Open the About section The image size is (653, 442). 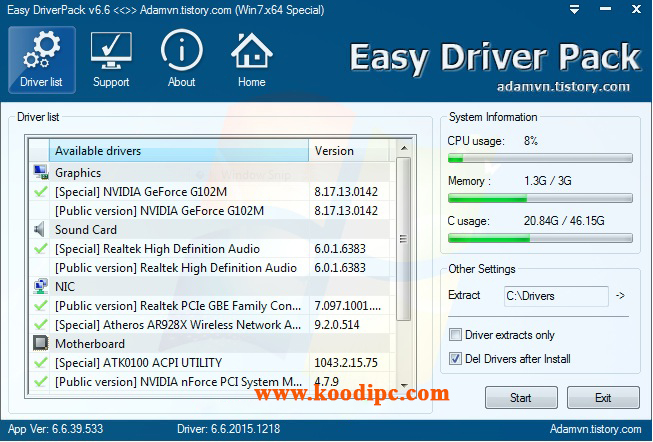click(182, 60)
